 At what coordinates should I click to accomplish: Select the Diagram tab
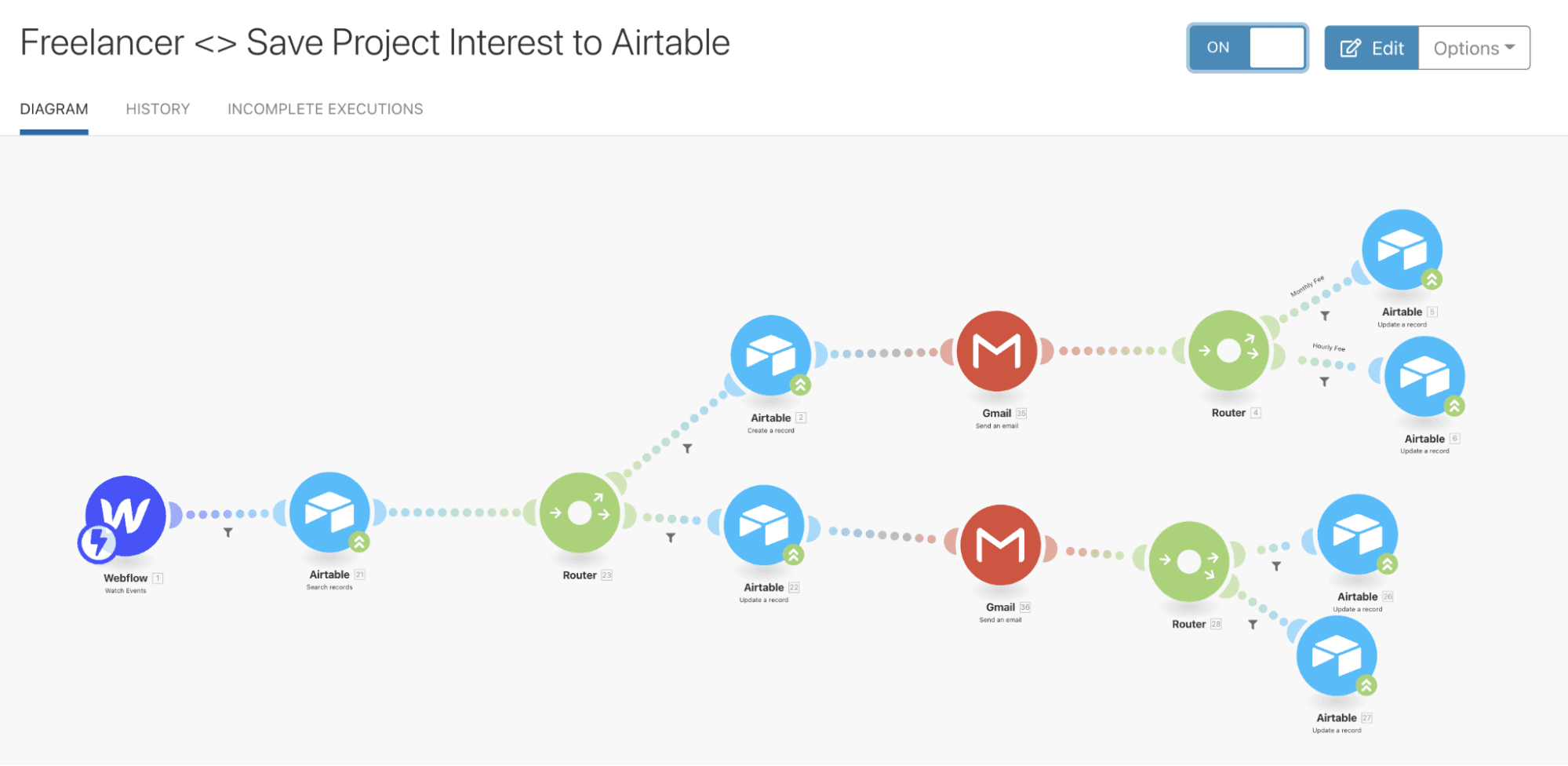(54, 109)
